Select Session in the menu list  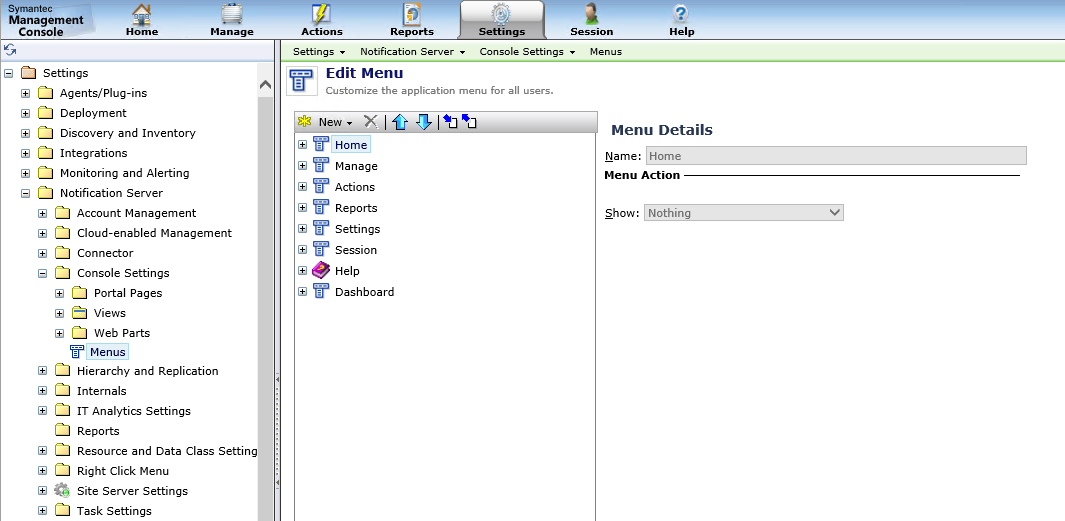[356, 250]
